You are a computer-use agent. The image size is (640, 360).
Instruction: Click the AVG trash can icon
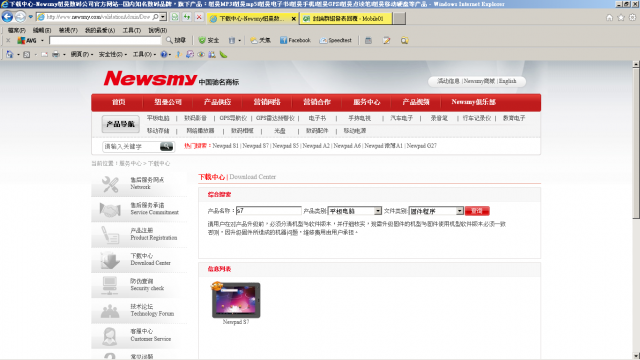click(231, 40)
